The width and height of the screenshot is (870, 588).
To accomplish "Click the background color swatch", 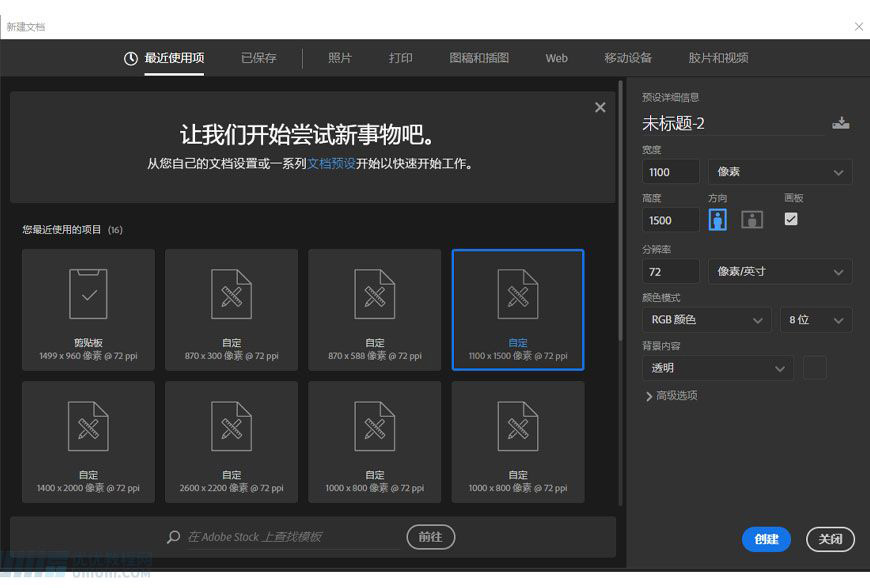I will pyautogui.click(x=814, y=367).
